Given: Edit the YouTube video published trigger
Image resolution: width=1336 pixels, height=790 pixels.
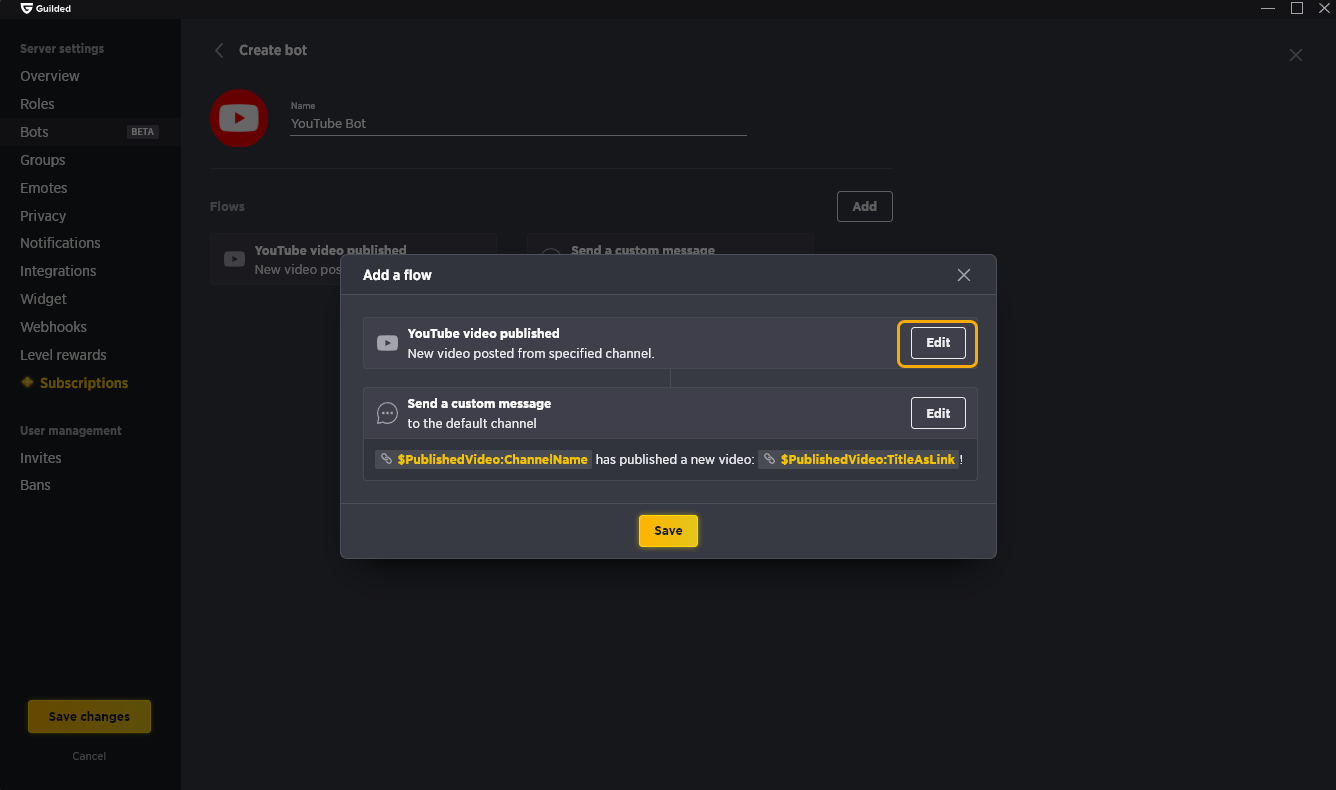Looking at the screenshot, I should [x=938, y=343].
